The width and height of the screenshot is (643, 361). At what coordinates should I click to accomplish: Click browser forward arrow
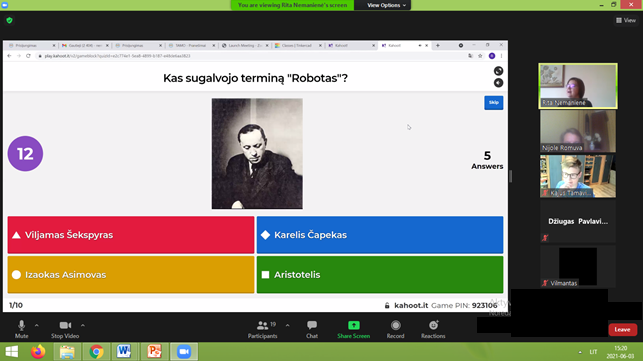(x=19, y=56)
